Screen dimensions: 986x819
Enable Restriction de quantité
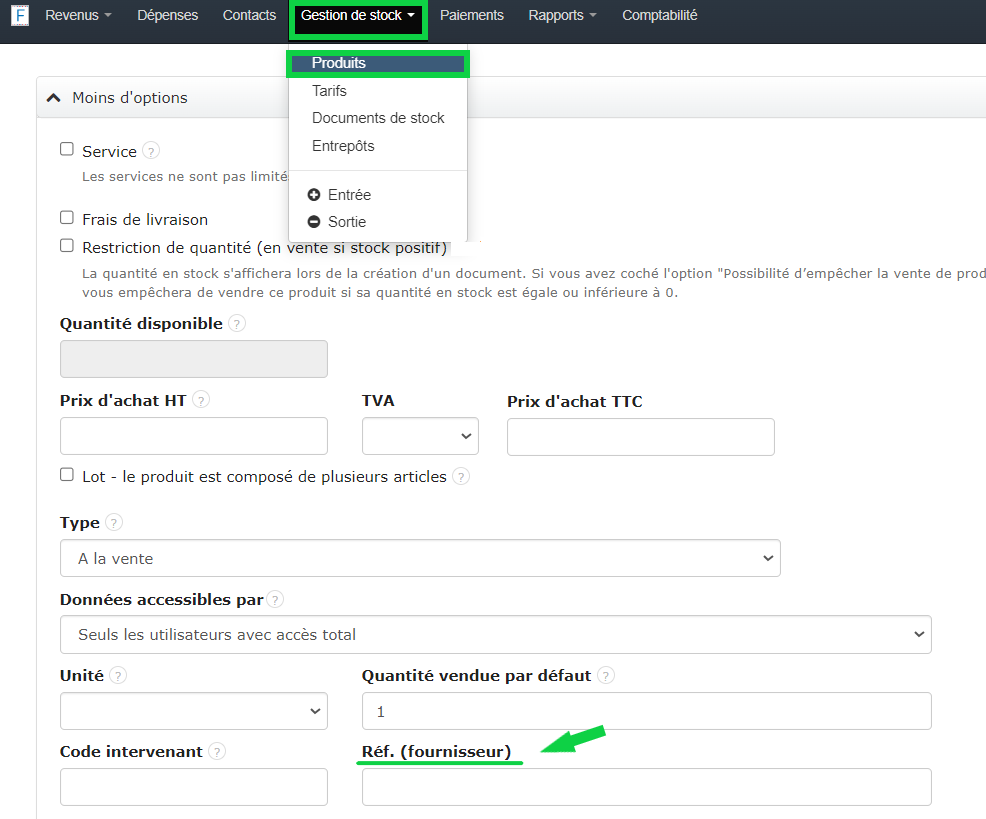click(66, 245)
